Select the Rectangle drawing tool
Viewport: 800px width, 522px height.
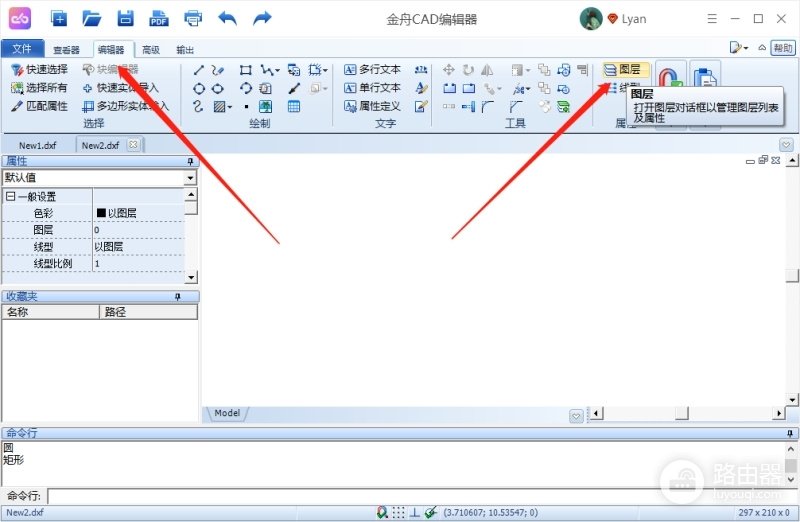(245, 70)
